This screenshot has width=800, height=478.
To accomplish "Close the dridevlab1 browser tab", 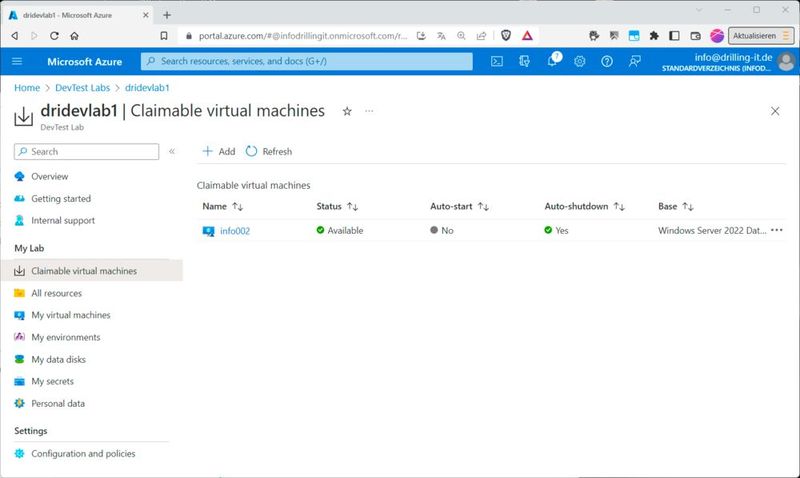I will (x=145, y=15).
